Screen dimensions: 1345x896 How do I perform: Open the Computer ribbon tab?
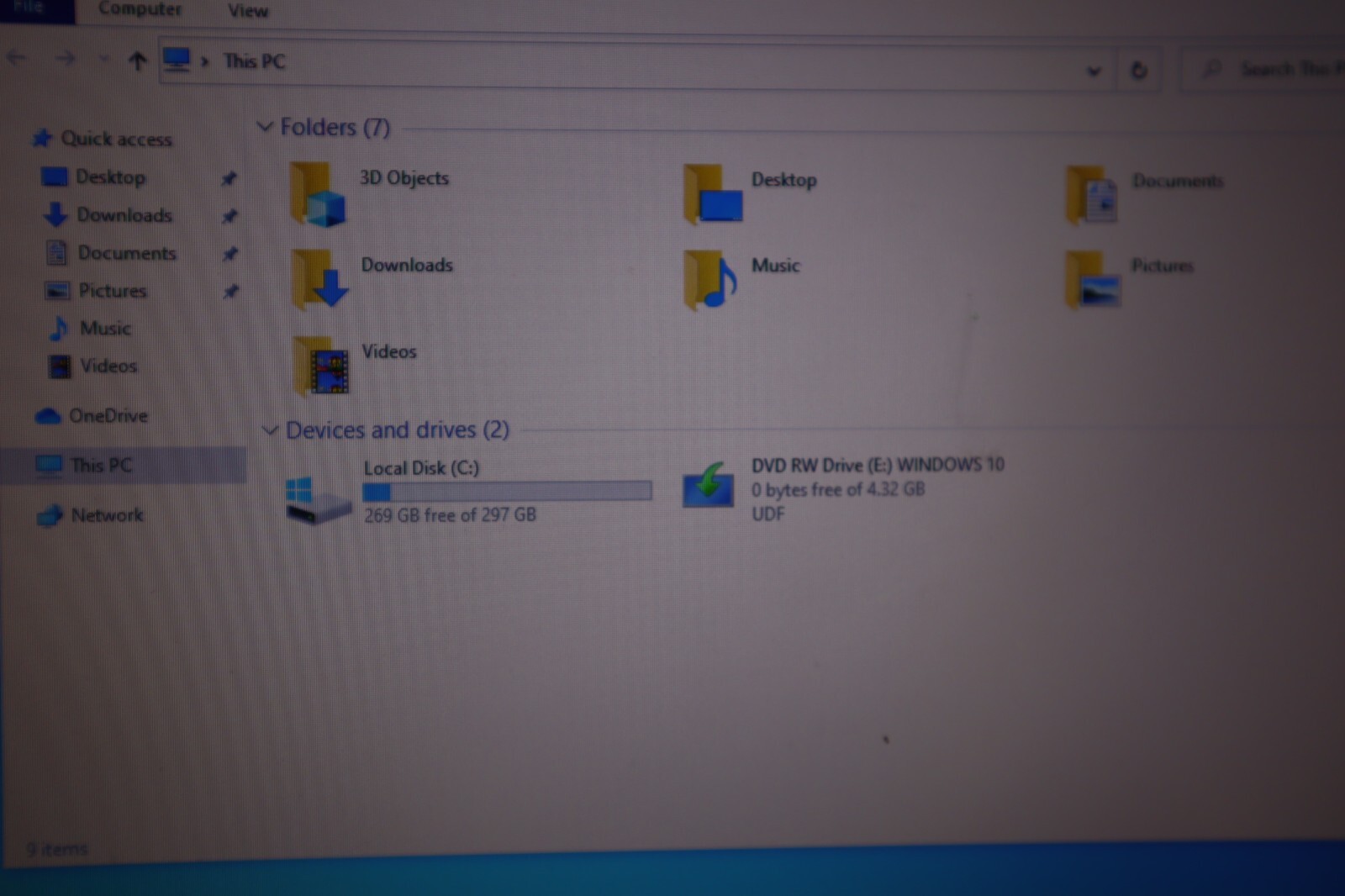(140, 9)
